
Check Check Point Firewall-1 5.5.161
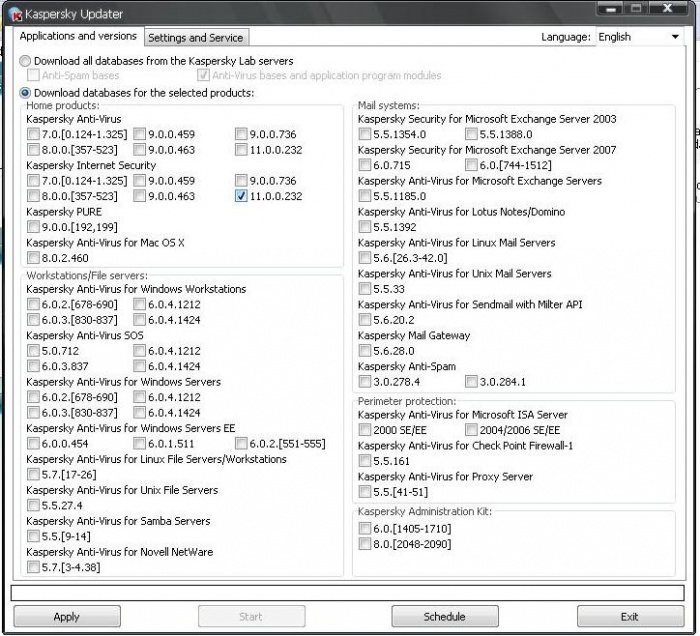pos(365,461)
